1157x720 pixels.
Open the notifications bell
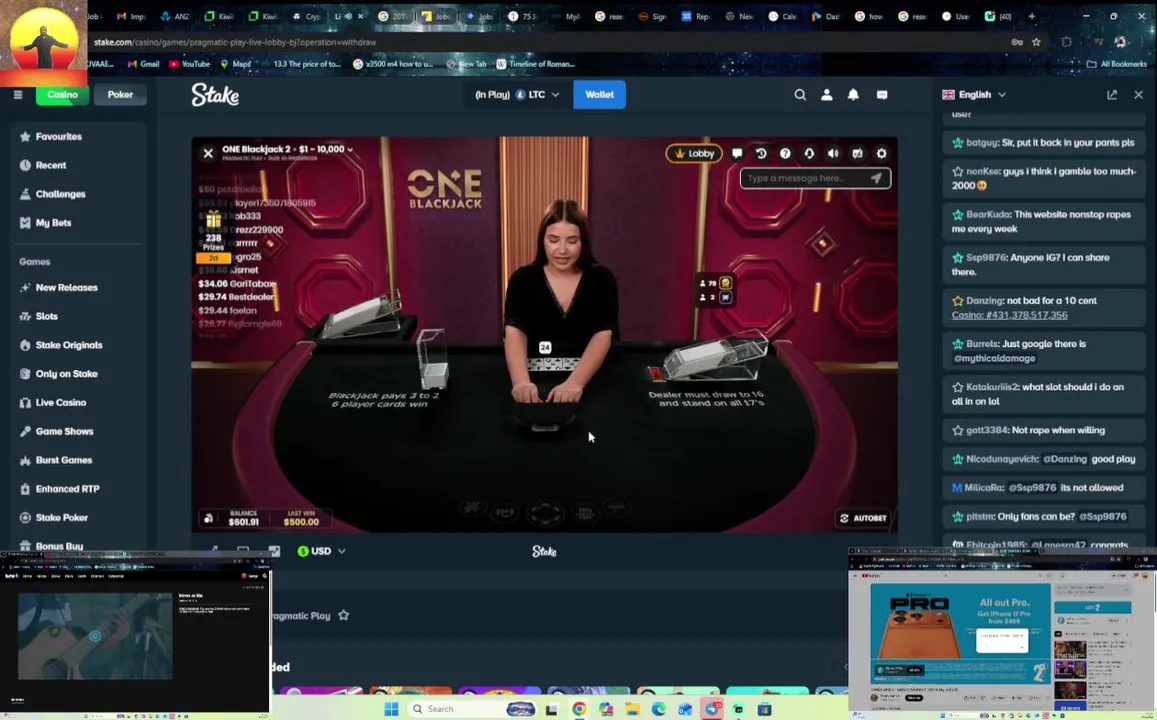click(x=853, y=94)
